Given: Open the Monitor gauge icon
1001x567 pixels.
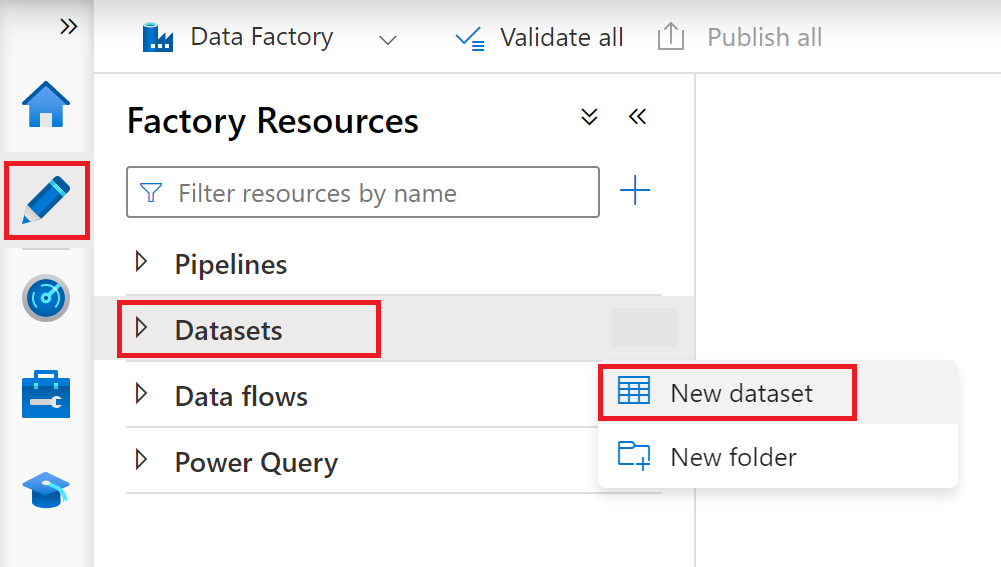Looking at the screenshot, I should tap(46, 298).
